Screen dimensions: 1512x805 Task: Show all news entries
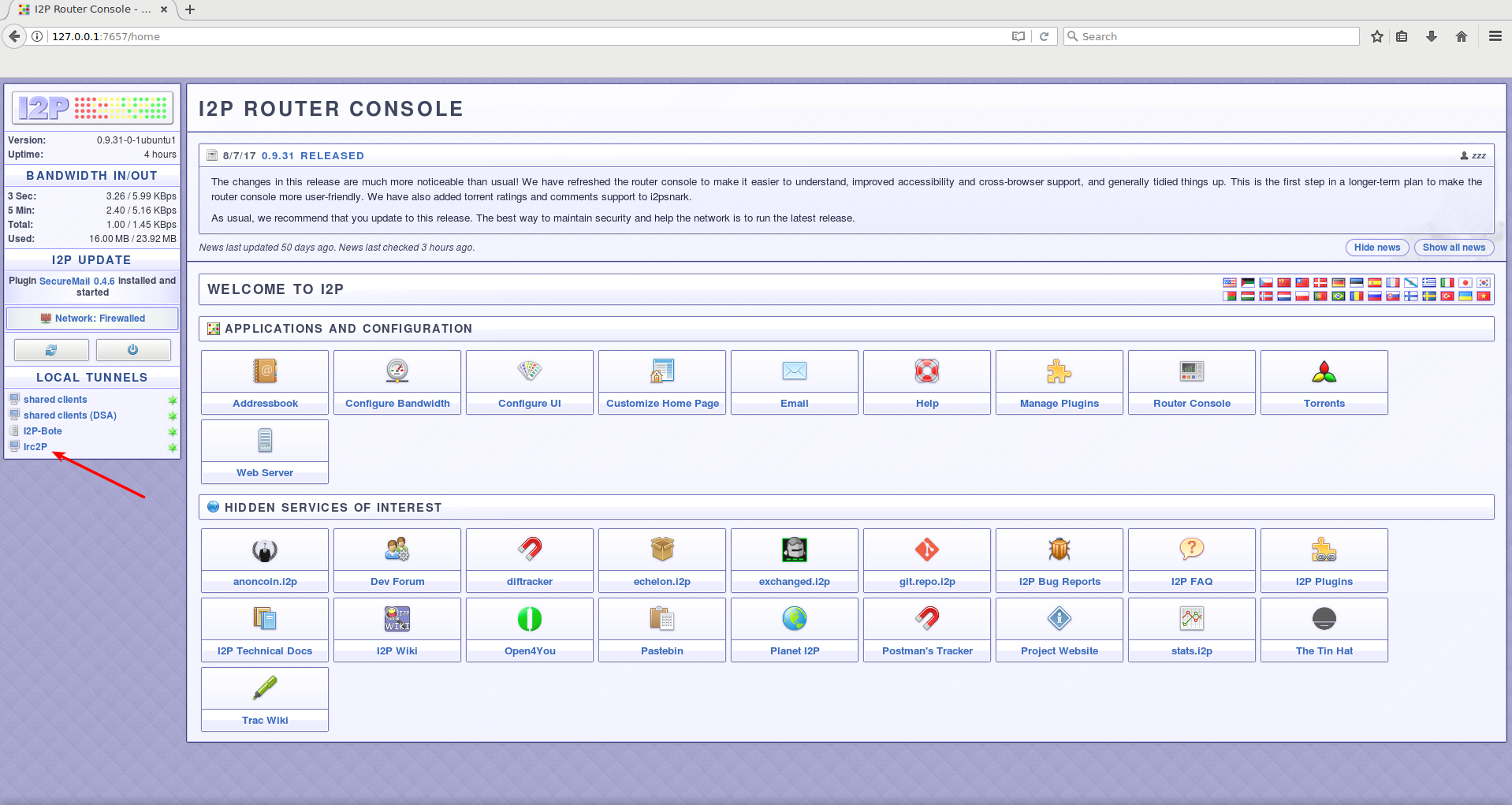click(x=1453, y=248)
